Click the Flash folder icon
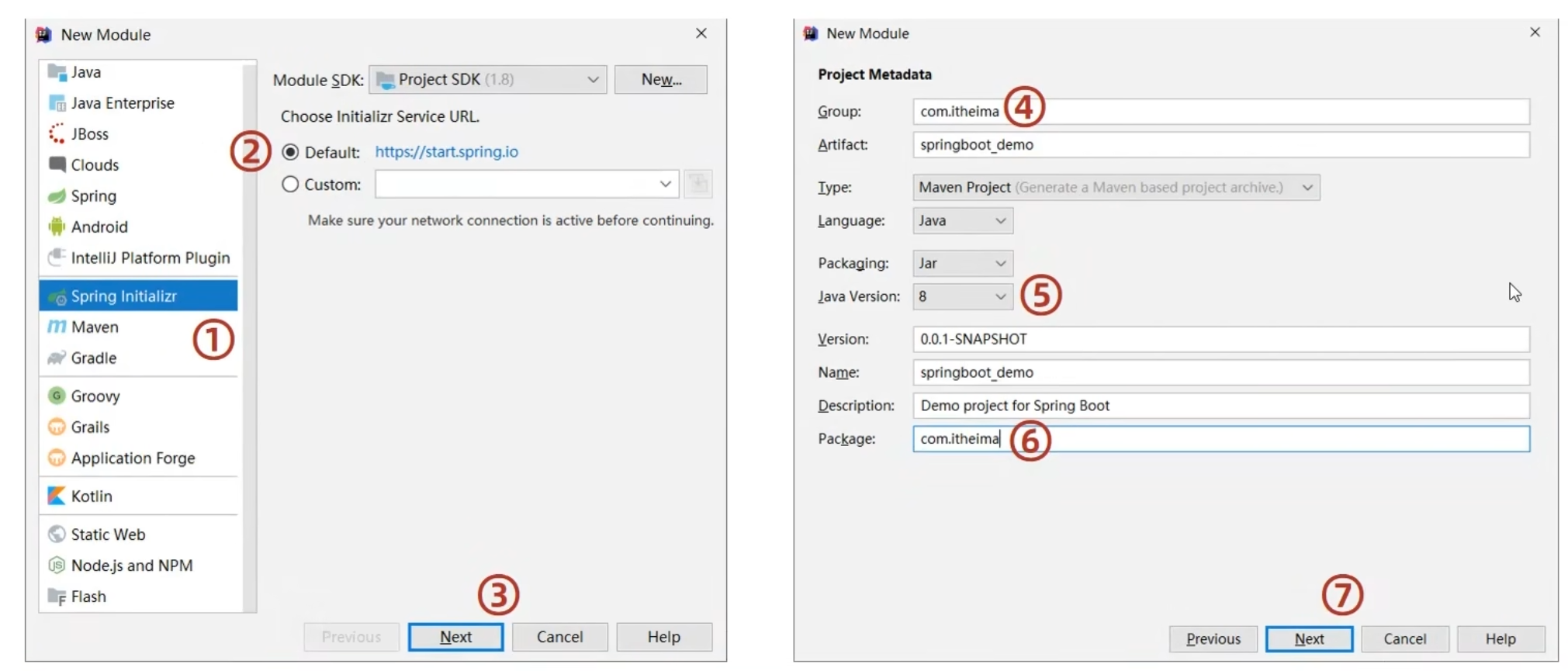Viewport: 1568px width, 671px height. tap(57, 597)
